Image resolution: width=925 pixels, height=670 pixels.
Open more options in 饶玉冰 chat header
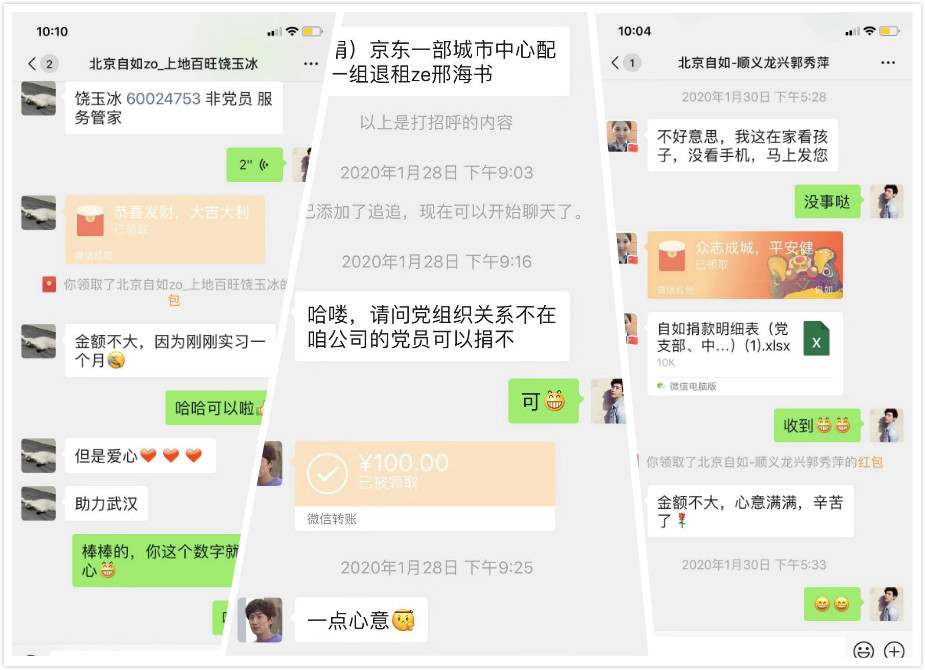311,63
